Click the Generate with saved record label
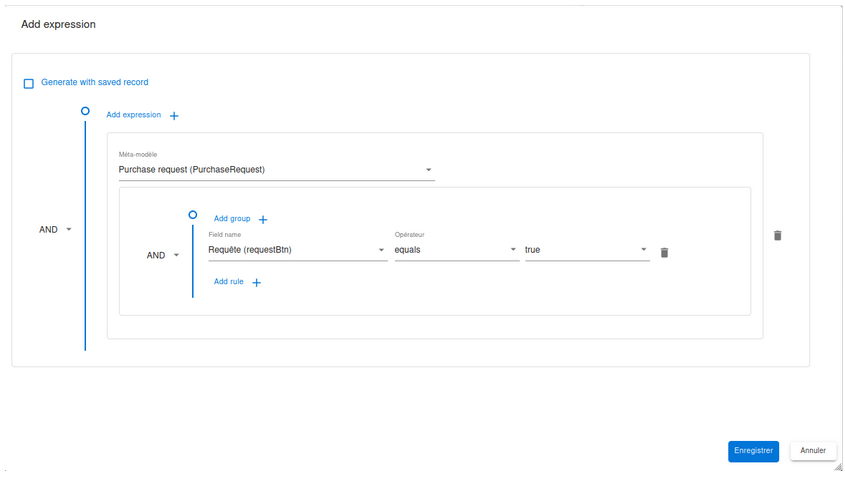845x477 pixels. tap(95, 82)
